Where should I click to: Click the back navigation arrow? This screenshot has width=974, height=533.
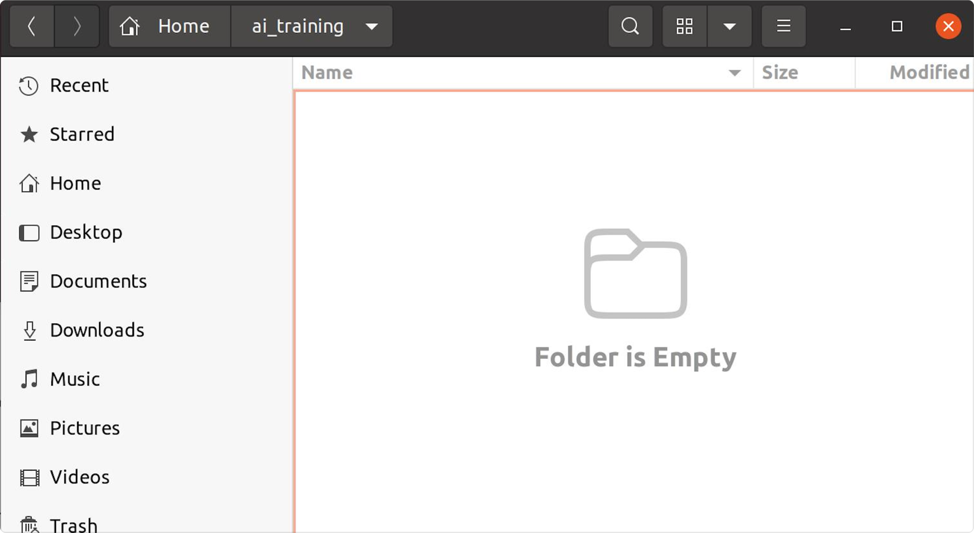click(32, 27)
